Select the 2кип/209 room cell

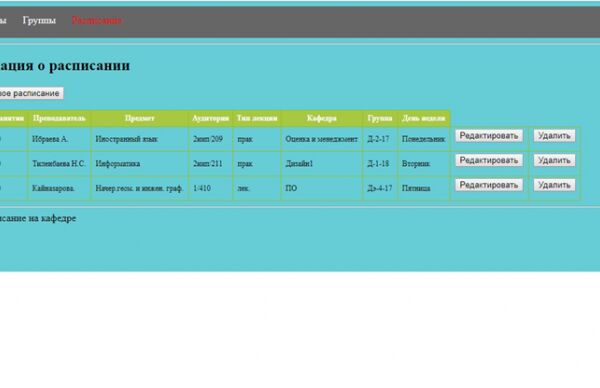210,139
